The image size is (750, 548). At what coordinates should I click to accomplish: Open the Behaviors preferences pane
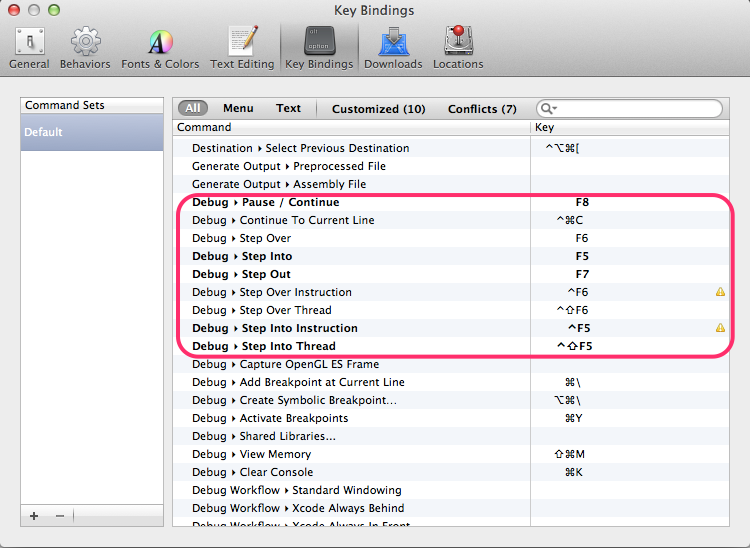(x=85, y=48)
